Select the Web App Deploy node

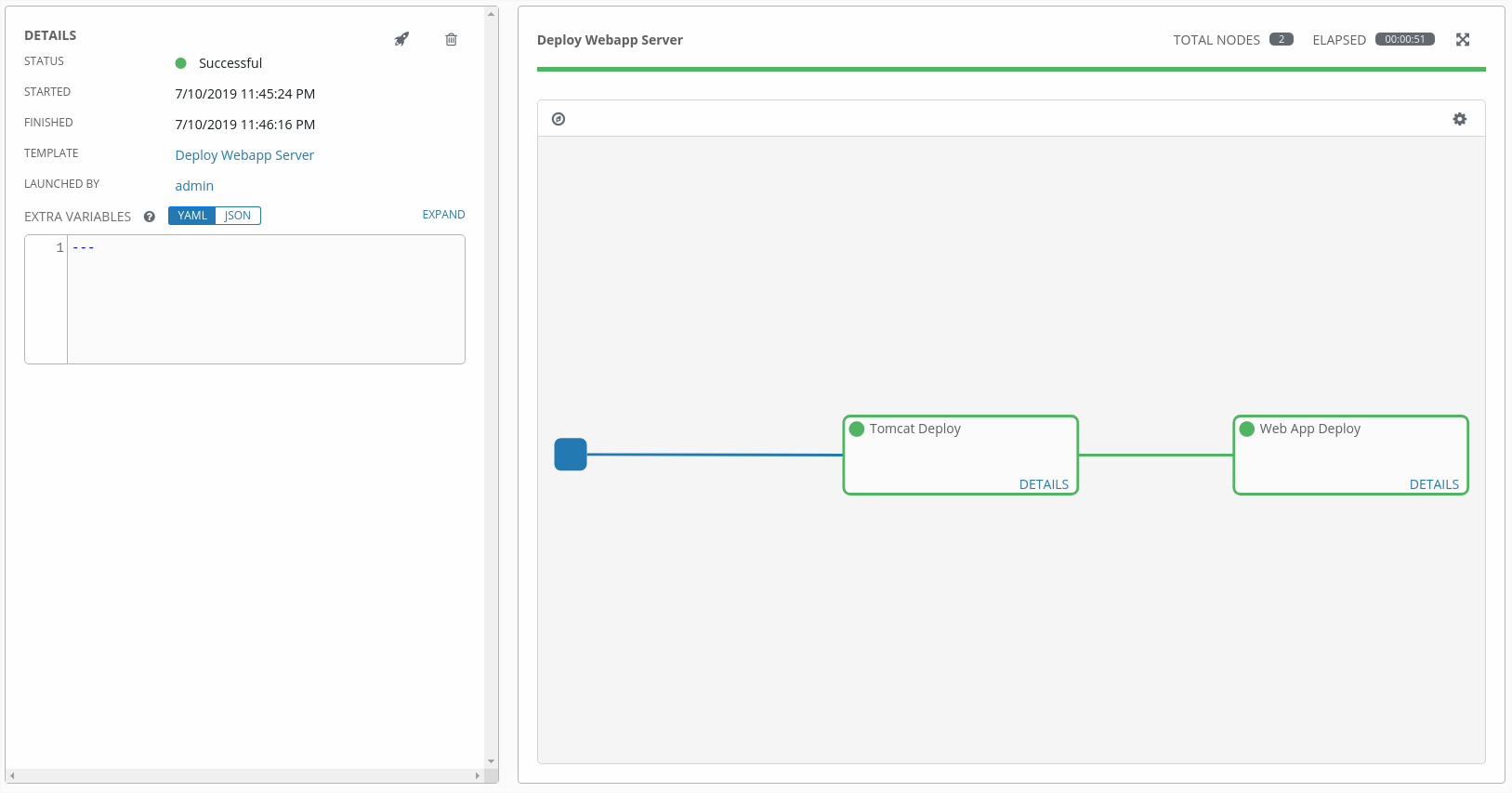click(1351, 456)
